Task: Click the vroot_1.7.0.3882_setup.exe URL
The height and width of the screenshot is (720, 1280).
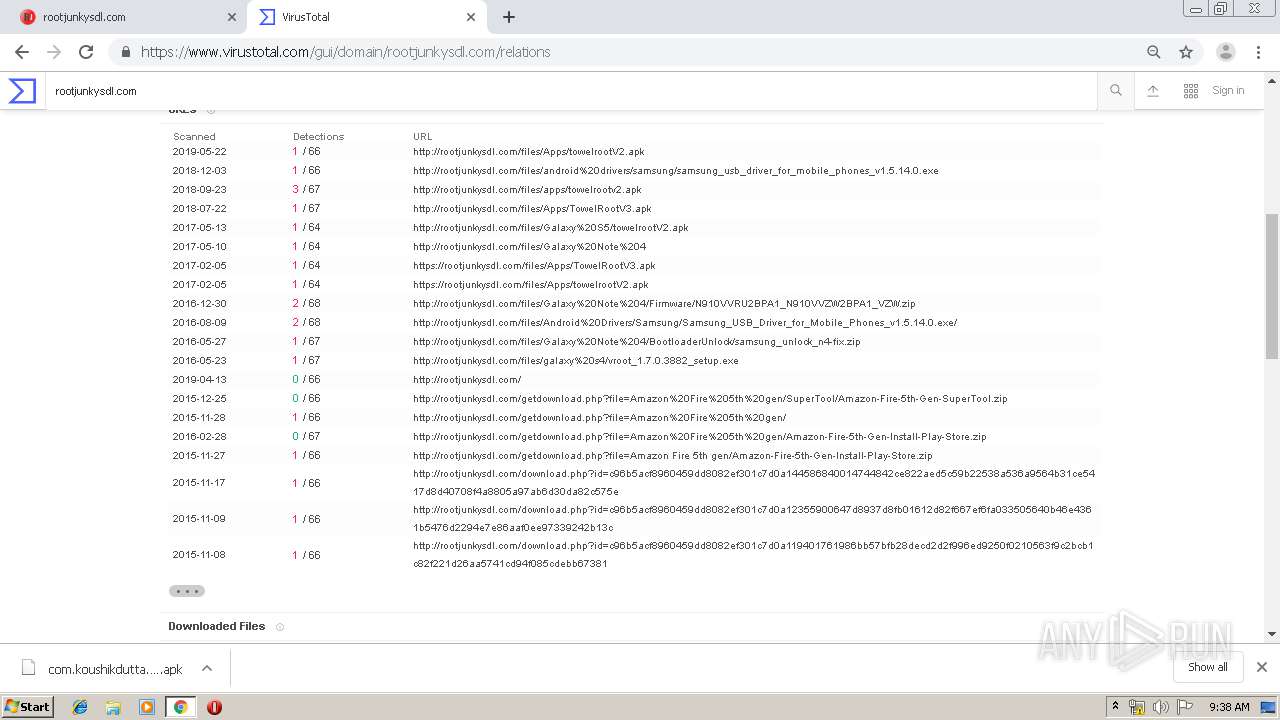Action: (576, 361)
